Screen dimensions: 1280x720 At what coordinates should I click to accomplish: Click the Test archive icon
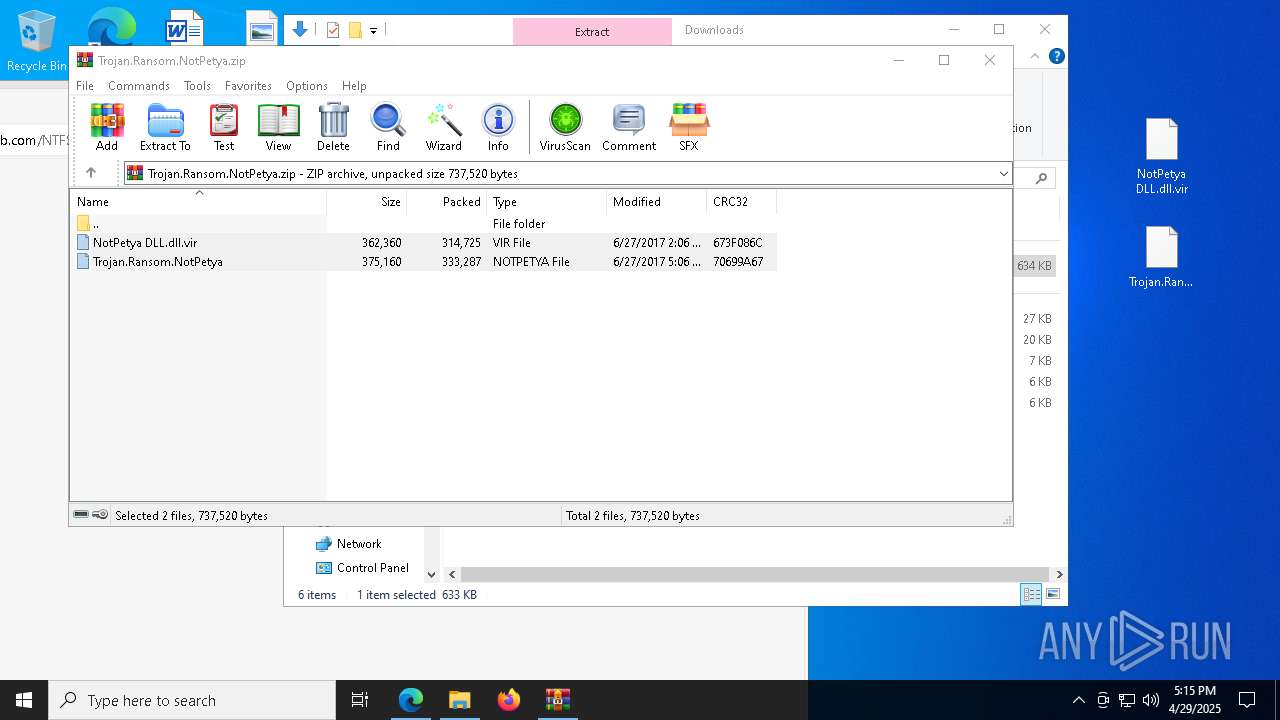click(224, 127)
